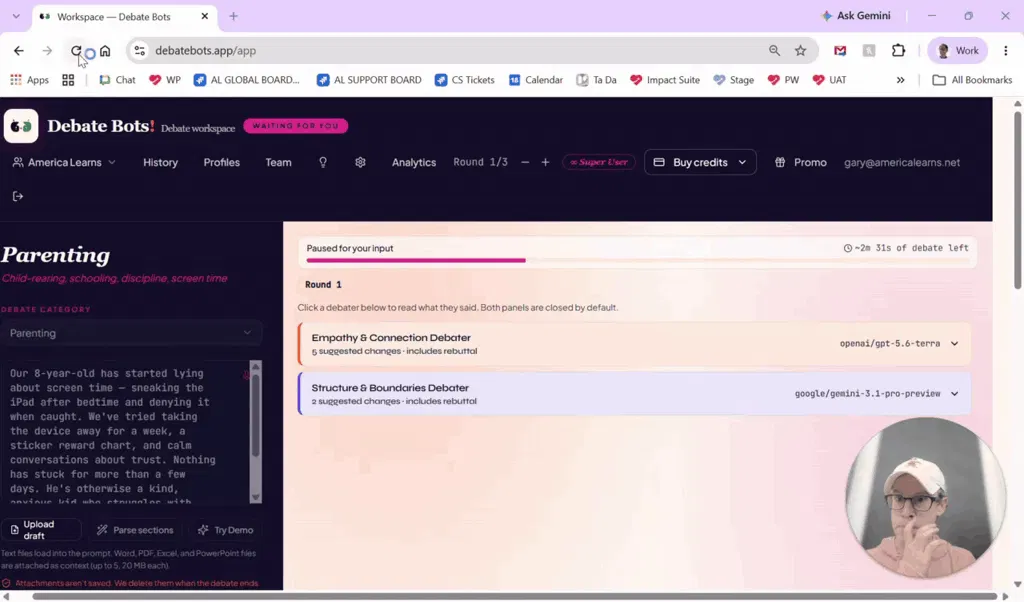The width and height of the screenshot is (1024, 602).
Task: Reload the page in the browser
Action: tap(76, 50)
